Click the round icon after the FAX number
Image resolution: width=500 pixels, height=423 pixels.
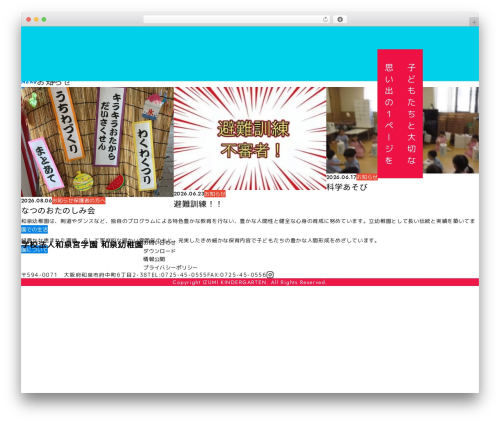pyautogui.click(x=270, y=275)
